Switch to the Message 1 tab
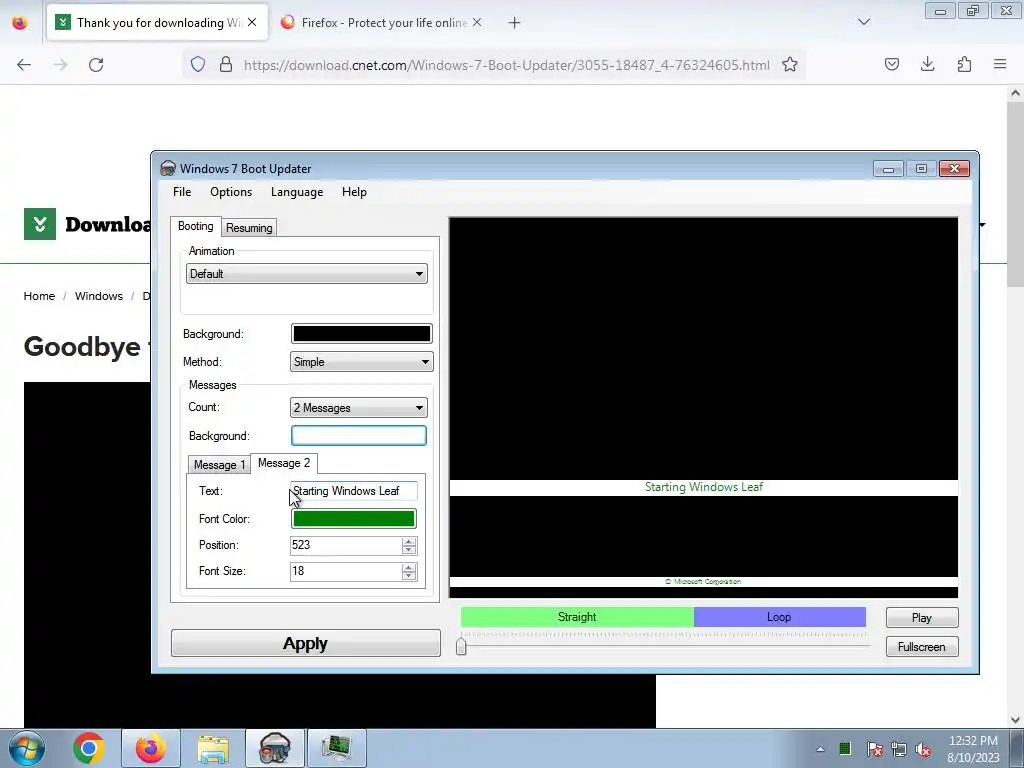This screenshot has height=768, width=1024. (219, 464)
